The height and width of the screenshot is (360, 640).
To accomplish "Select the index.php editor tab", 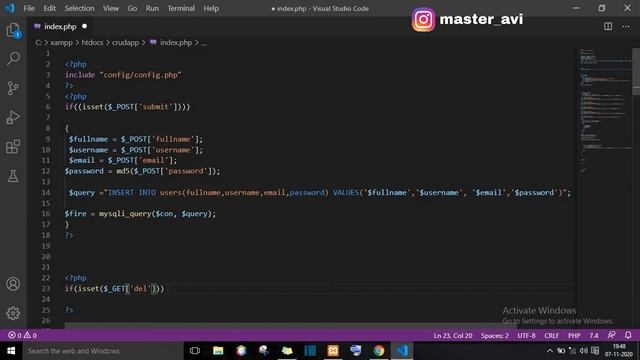I will (60, 26).
